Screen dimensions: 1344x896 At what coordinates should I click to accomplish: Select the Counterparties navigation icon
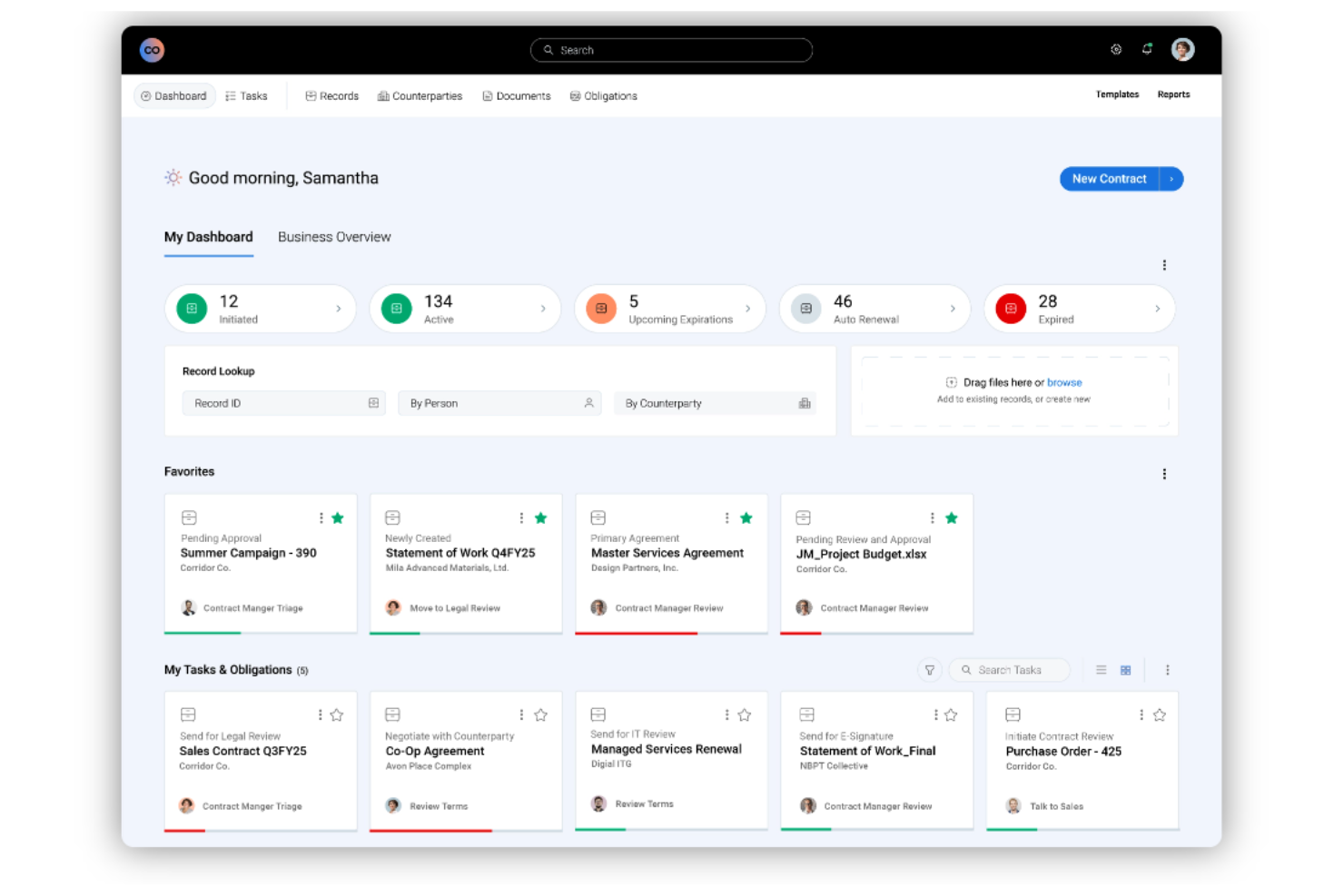[x=383, y=95]
